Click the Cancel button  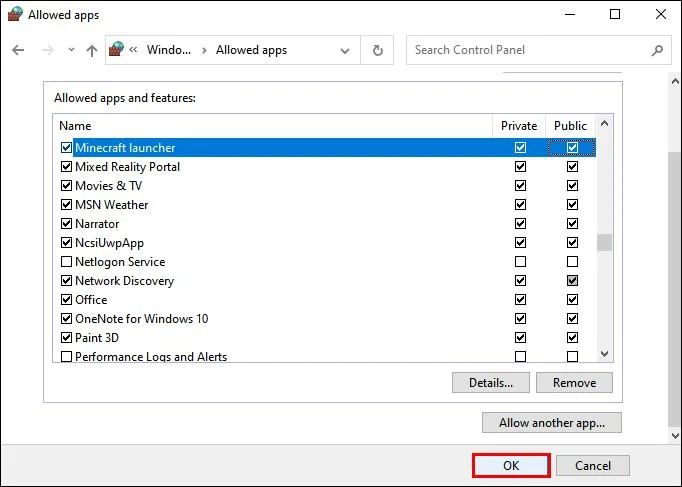[592, 466]
